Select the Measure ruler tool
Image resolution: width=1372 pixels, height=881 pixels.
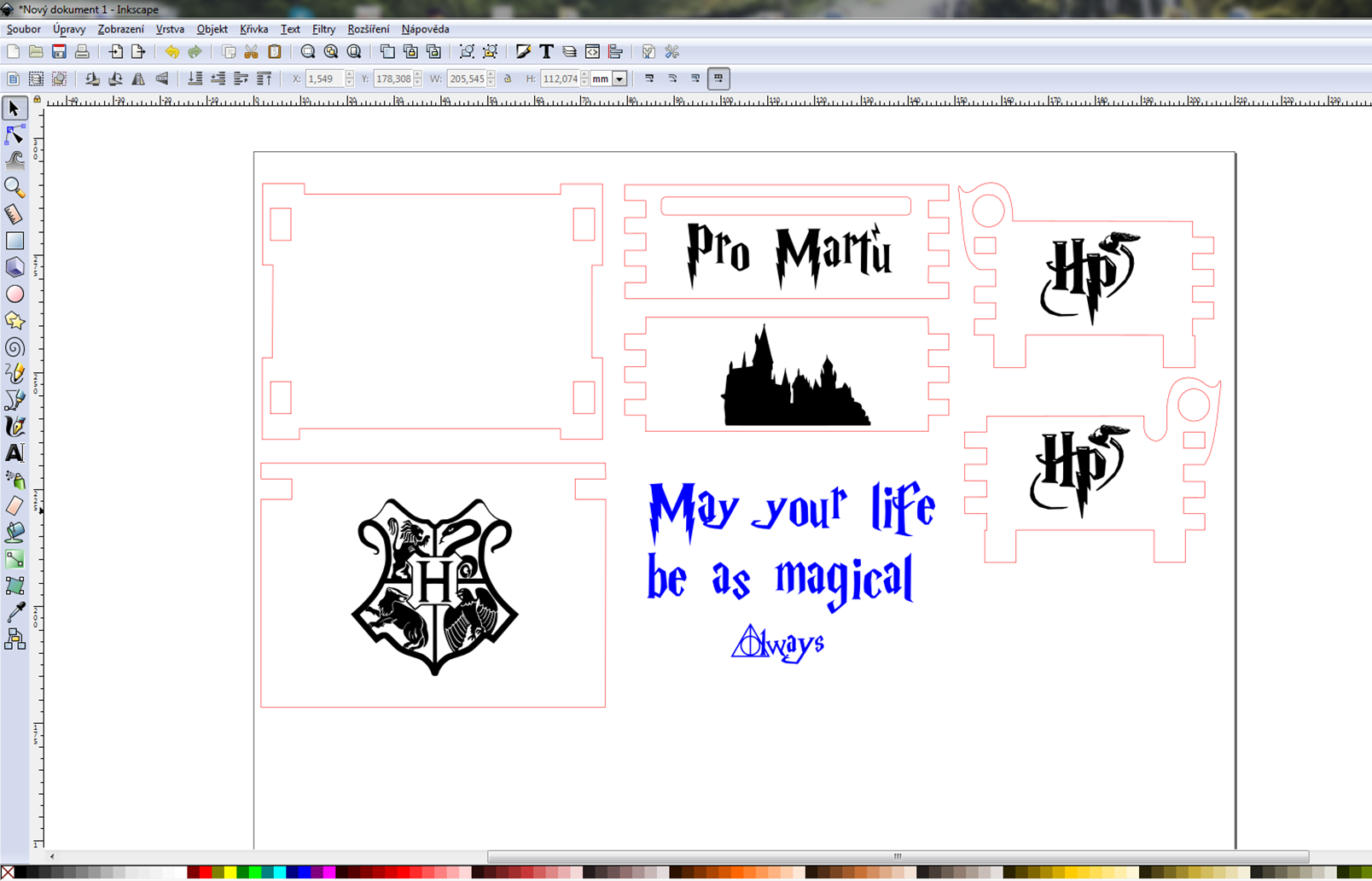[15, 213]
